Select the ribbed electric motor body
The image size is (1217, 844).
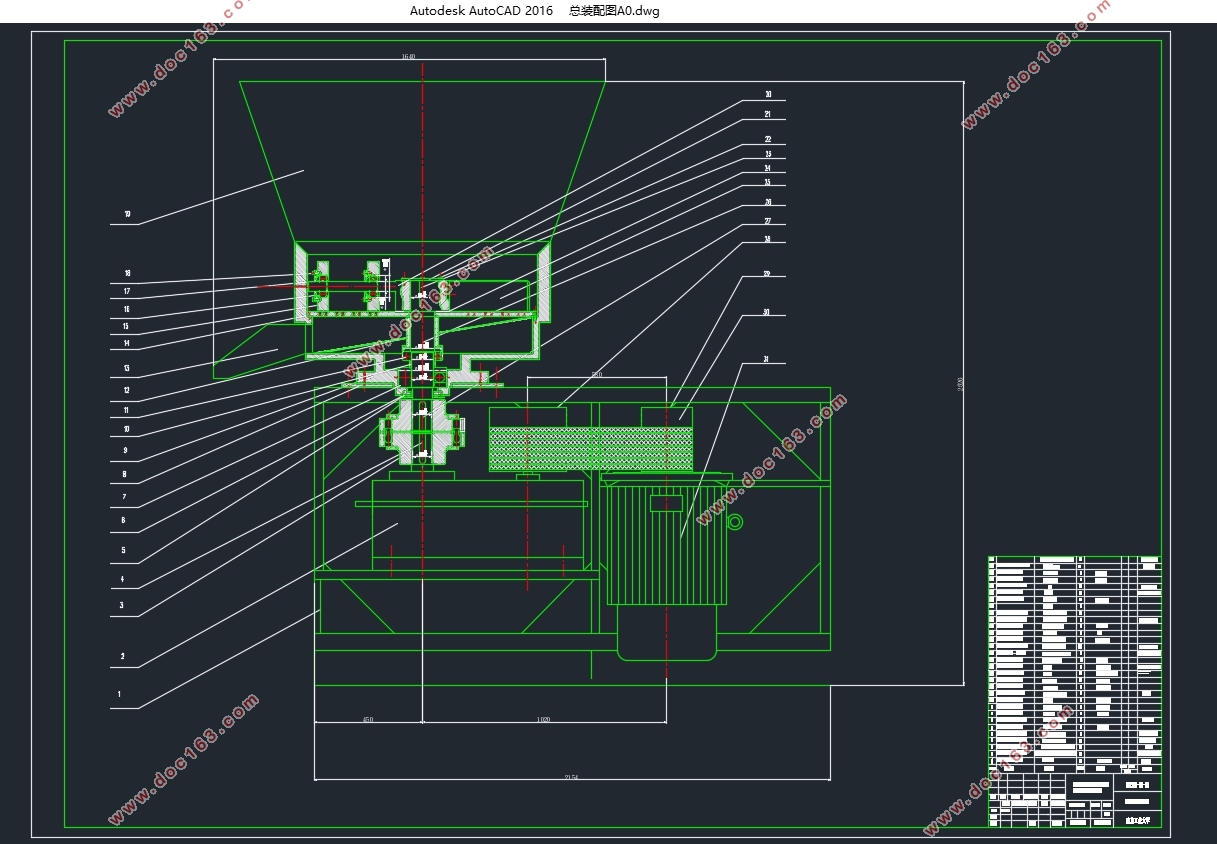668,545
